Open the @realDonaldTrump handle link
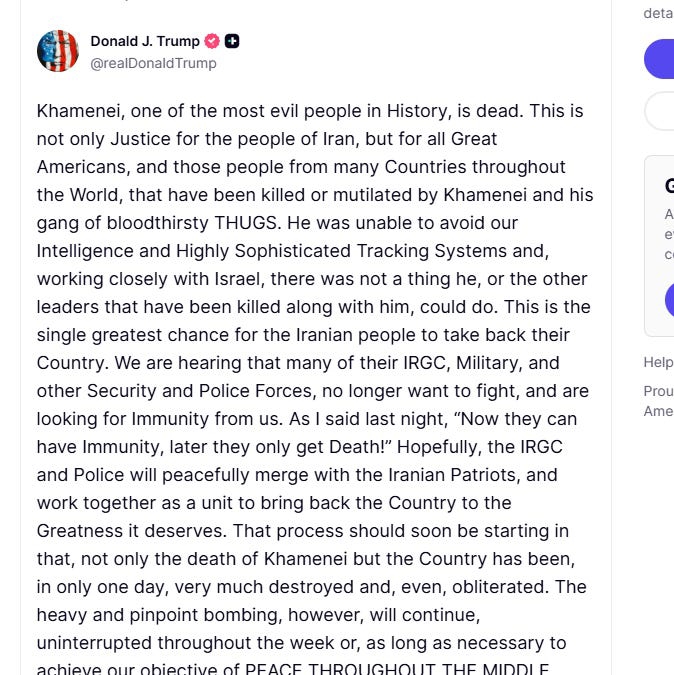Image resolution: width=674 pixels, height=675 pixels. 153,63
